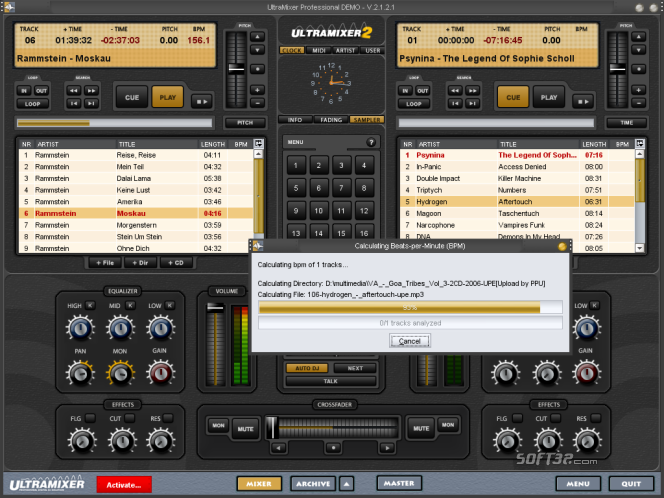664x498 pixels.
Task: Click left deck stop/play small button
Action: pyautogui.click(x=202, y=102)
